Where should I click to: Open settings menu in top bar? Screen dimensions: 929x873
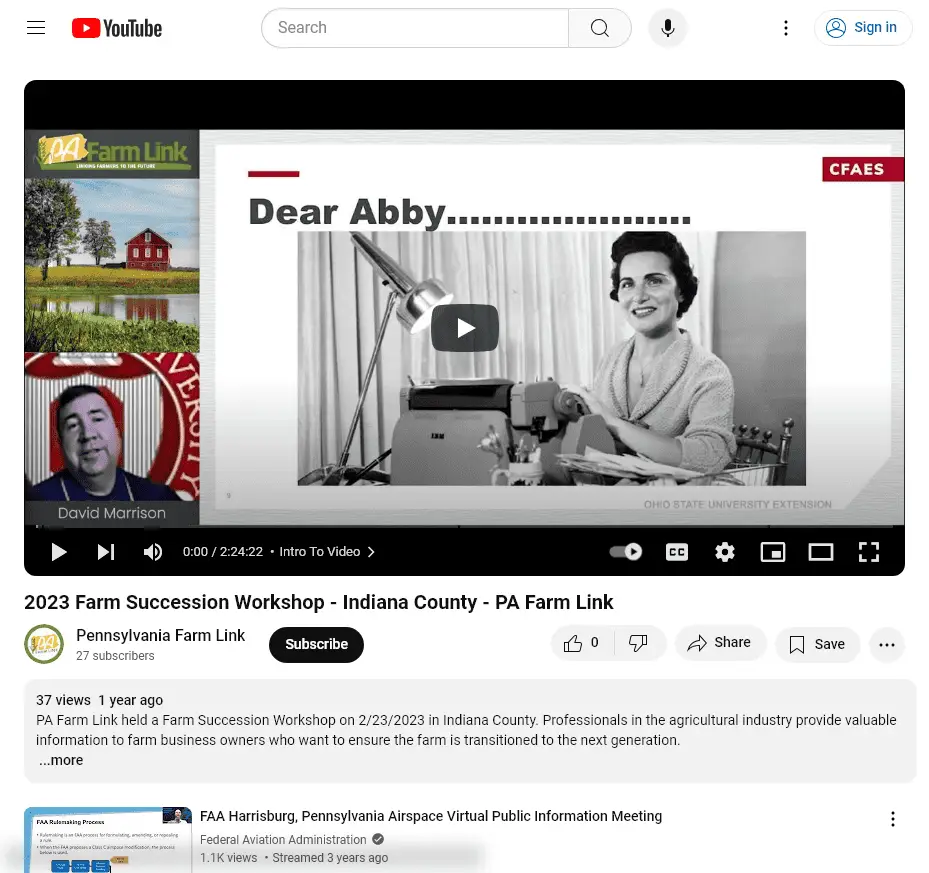click(786, 28)
